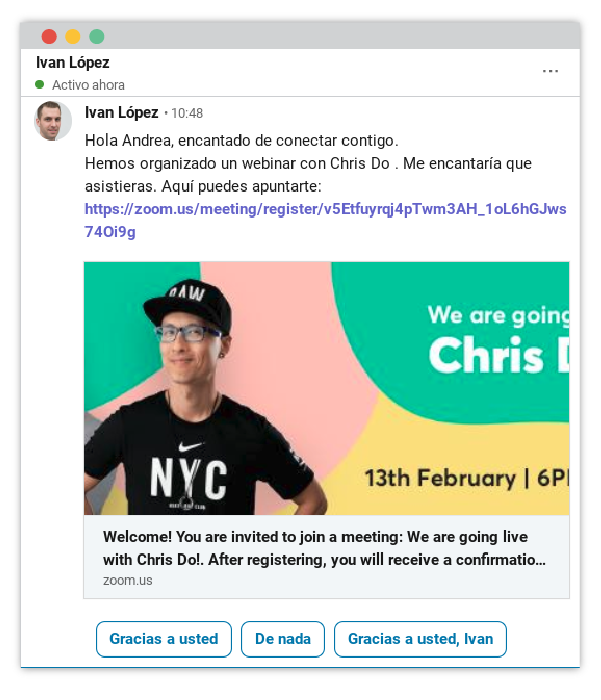Click the zoom.us domain label in preview card
601x700 pixels.
tap(128, 580)
